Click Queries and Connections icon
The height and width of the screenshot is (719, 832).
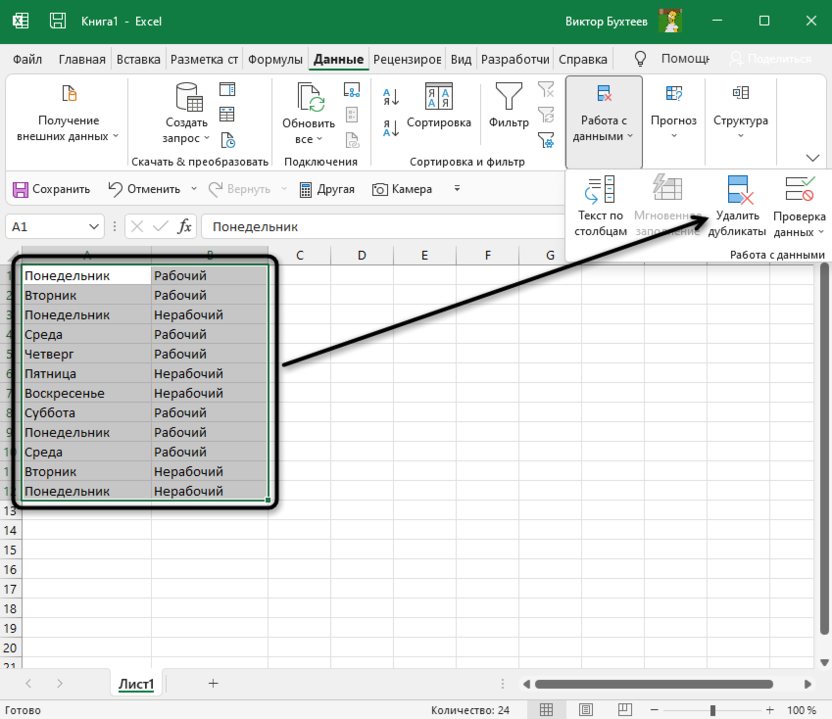coord(352,90)
